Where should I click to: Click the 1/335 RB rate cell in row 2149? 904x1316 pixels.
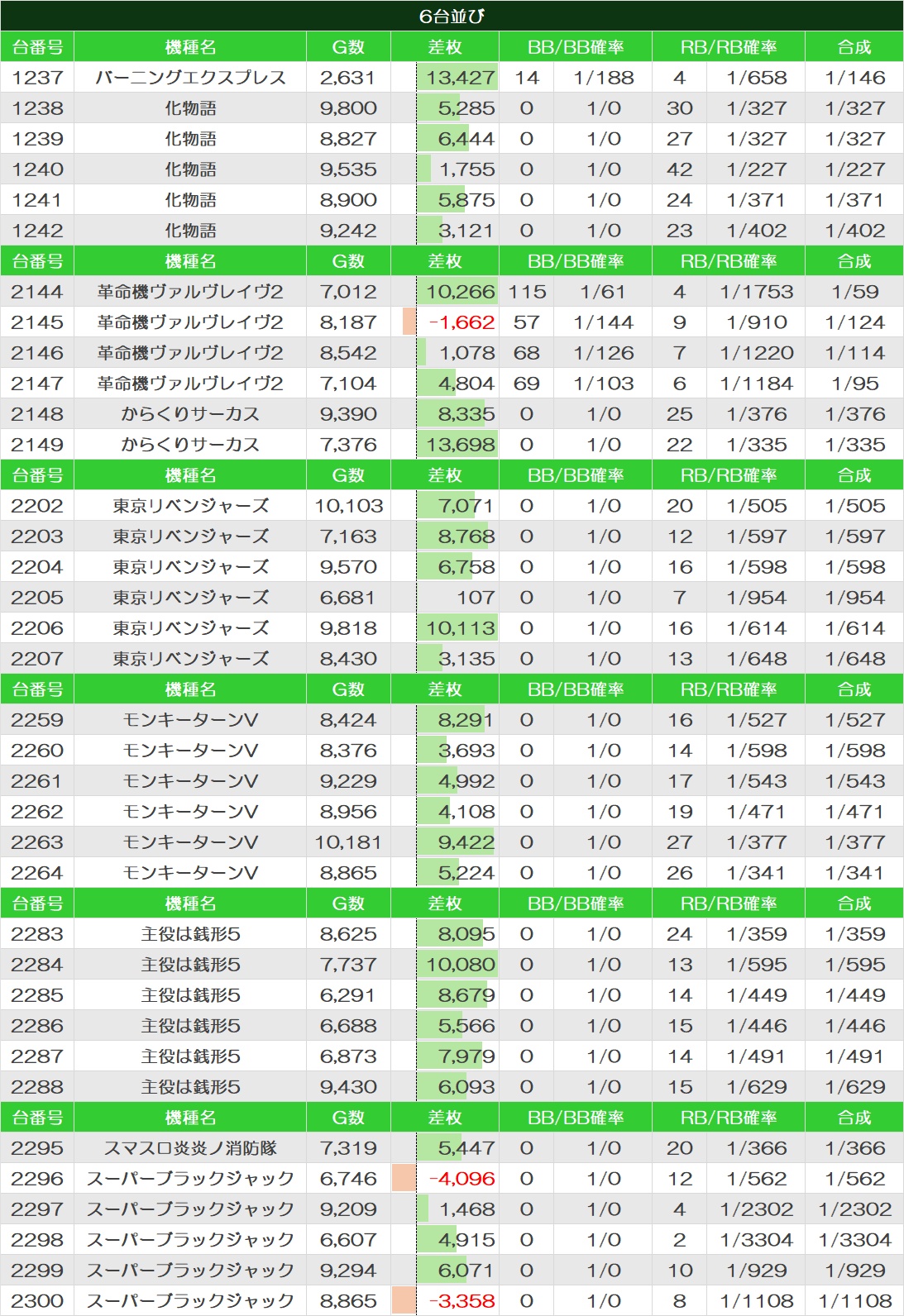coord(756,445)
